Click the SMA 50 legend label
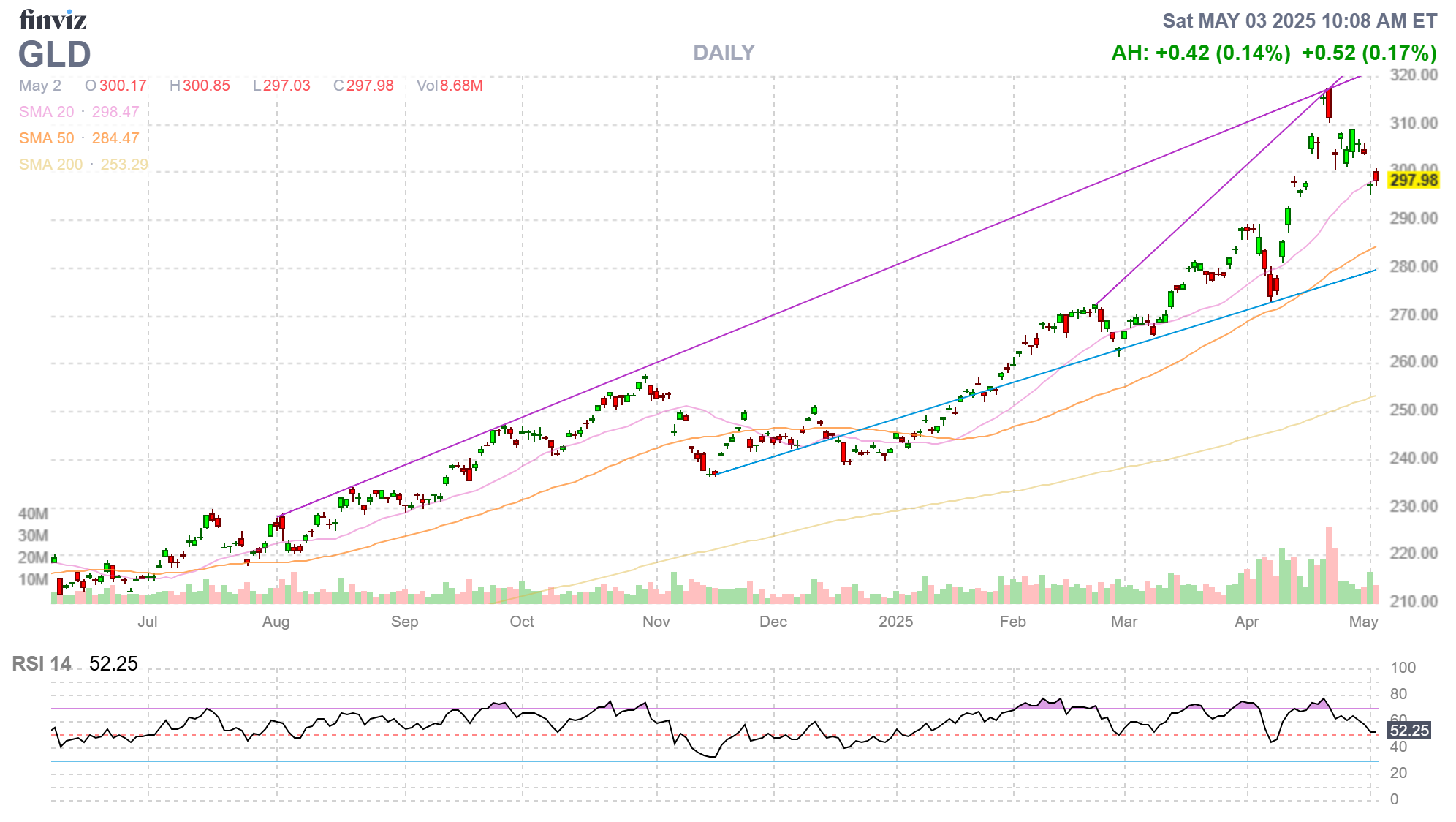The width and height of the screenshot is (1456, 822). click(x=47, y=138)
